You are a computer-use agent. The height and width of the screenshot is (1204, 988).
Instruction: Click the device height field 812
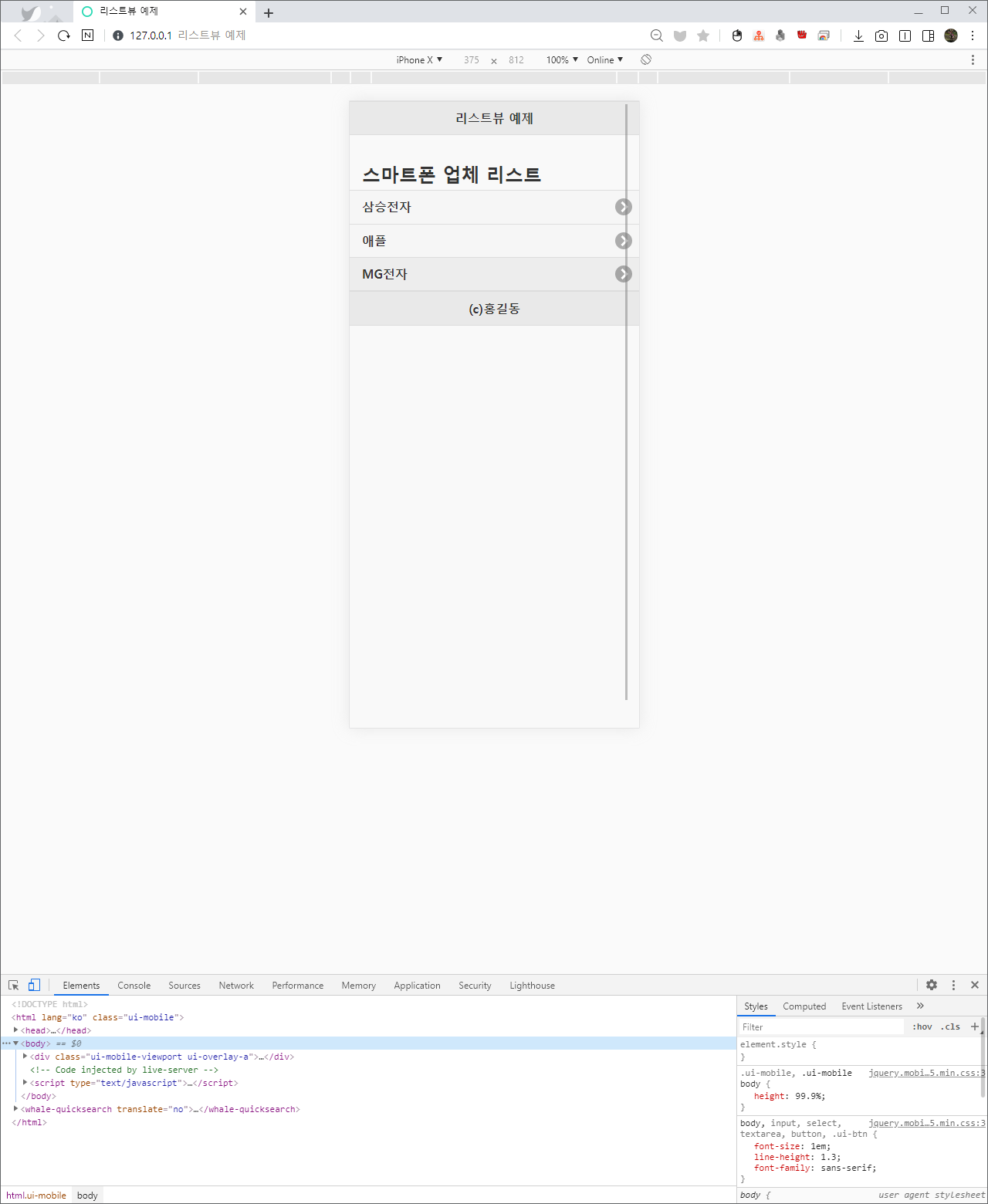[x=516, y=59]
